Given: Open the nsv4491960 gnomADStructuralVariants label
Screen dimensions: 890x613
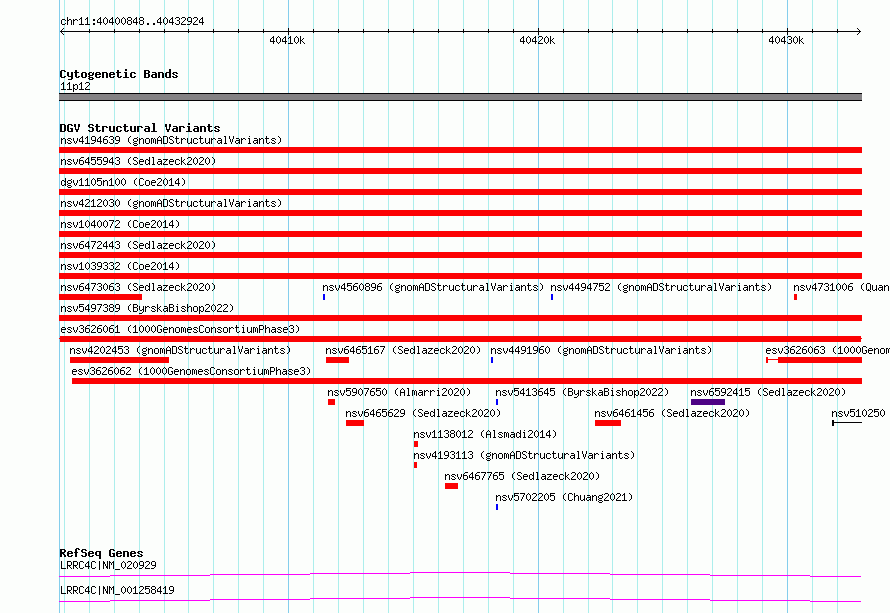Looking at the screenshot, I should pyautogui.click(x=601, y=350).
